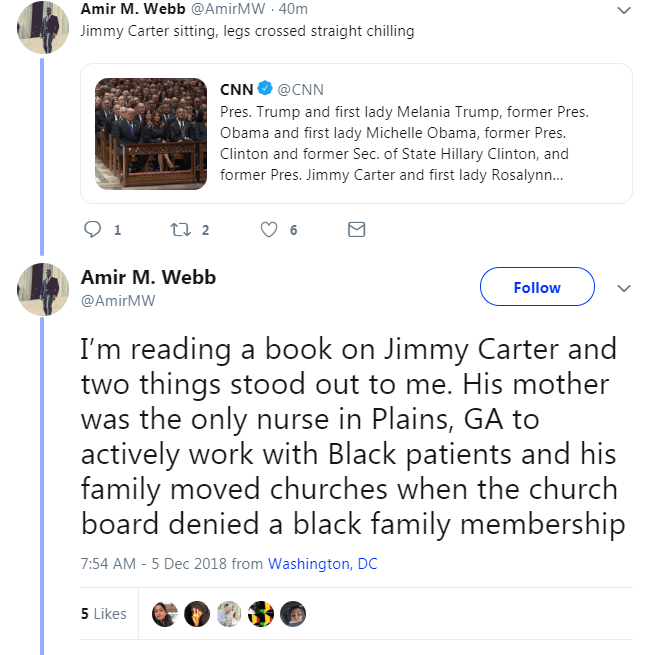This screenshot has width=672, height=655.
Task: Retweet the Jimmy Carter sitting tweet
Action: point(181,230)
